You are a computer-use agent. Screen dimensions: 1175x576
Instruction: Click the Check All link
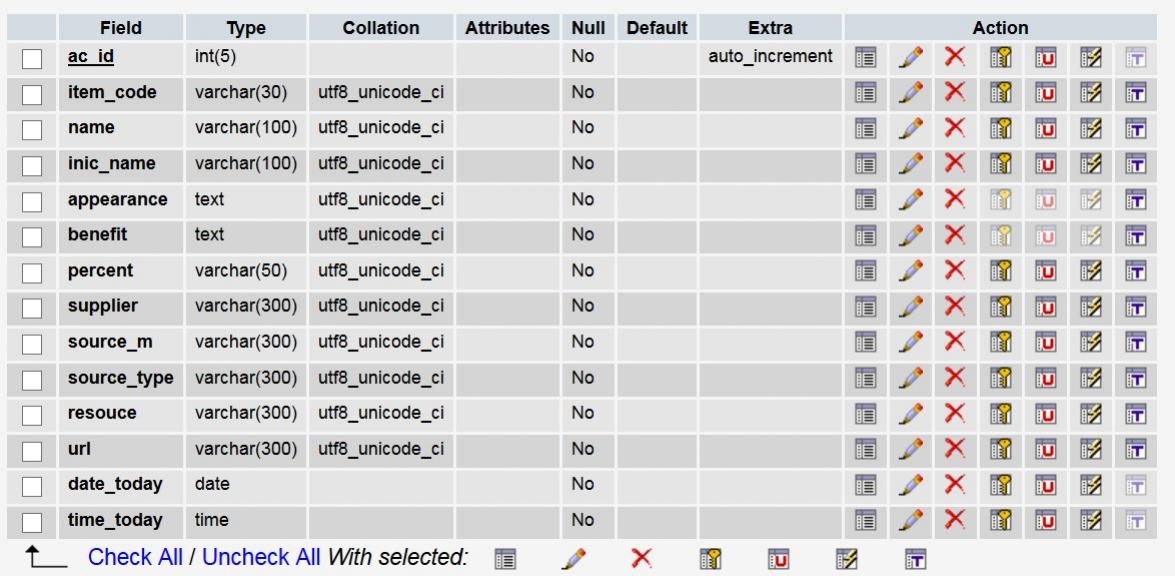click(x=135, y=556)
